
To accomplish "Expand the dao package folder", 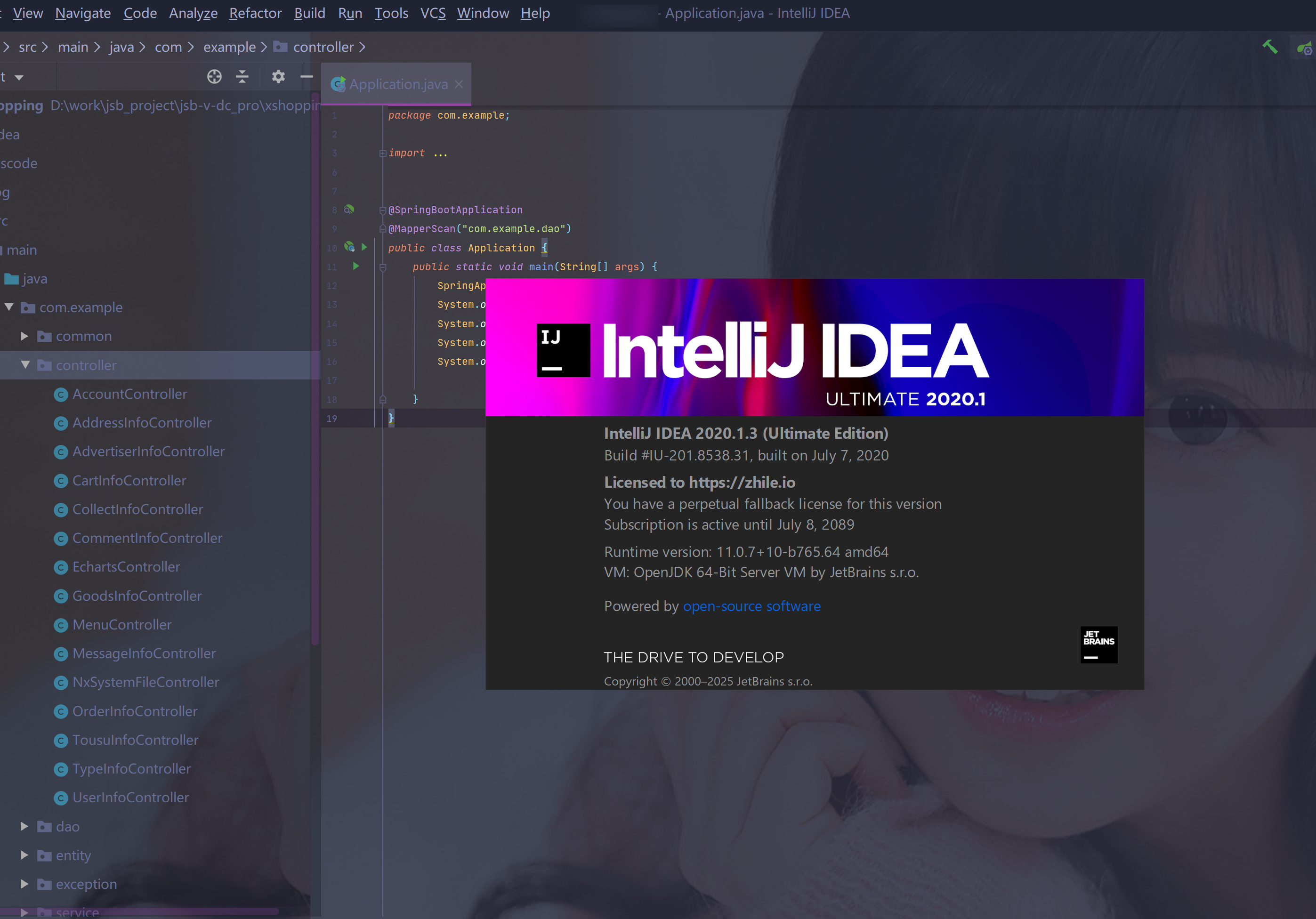I will click(24, 826).
